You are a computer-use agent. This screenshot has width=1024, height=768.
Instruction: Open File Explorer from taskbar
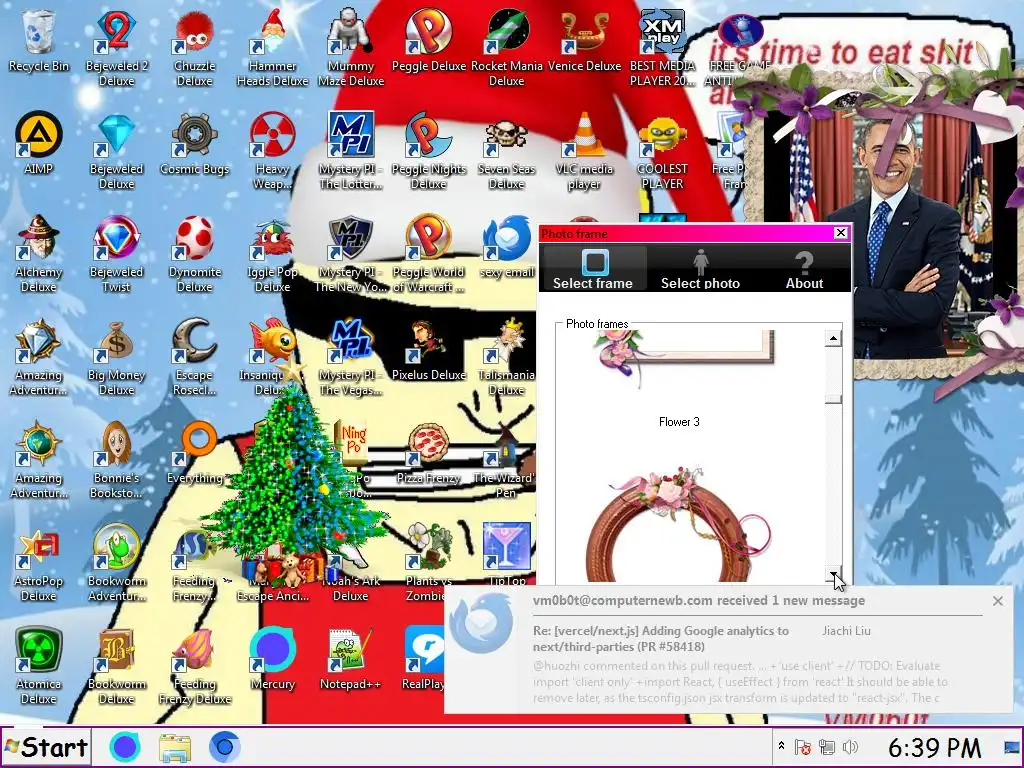tap(175, 748)
